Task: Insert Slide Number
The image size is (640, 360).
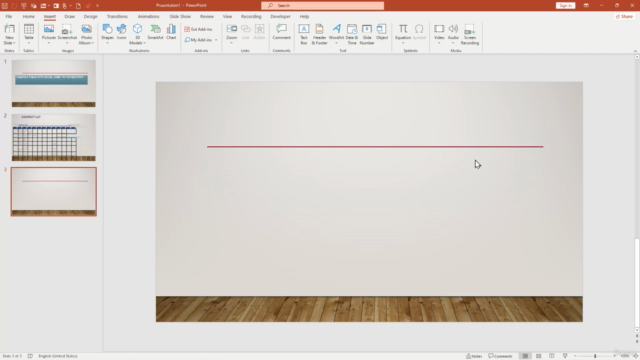Action: point(367,34)
